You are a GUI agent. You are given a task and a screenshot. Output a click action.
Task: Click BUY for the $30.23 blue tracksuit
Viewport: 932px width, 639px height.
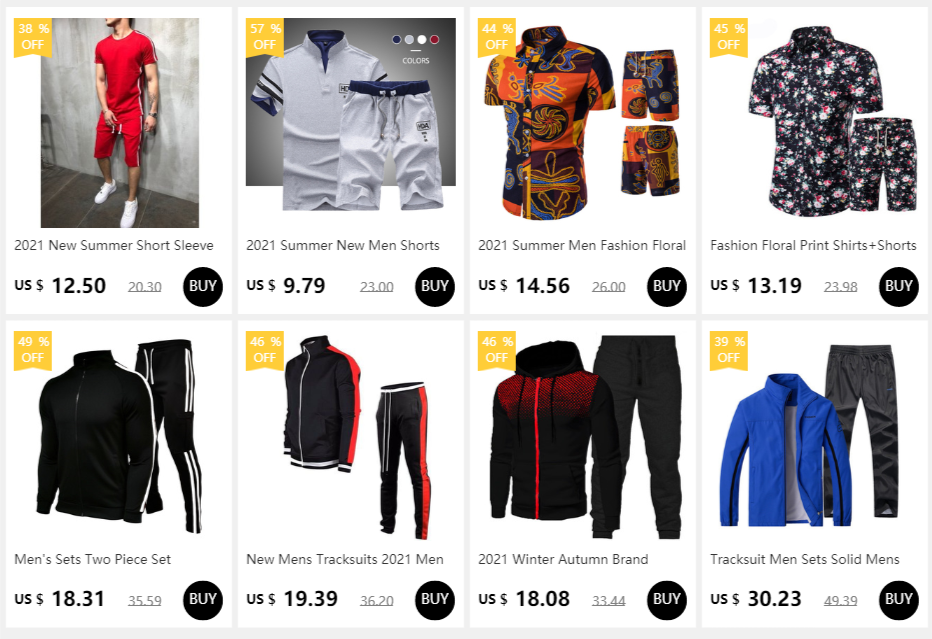pyautogui.click(x=898, y=600)
